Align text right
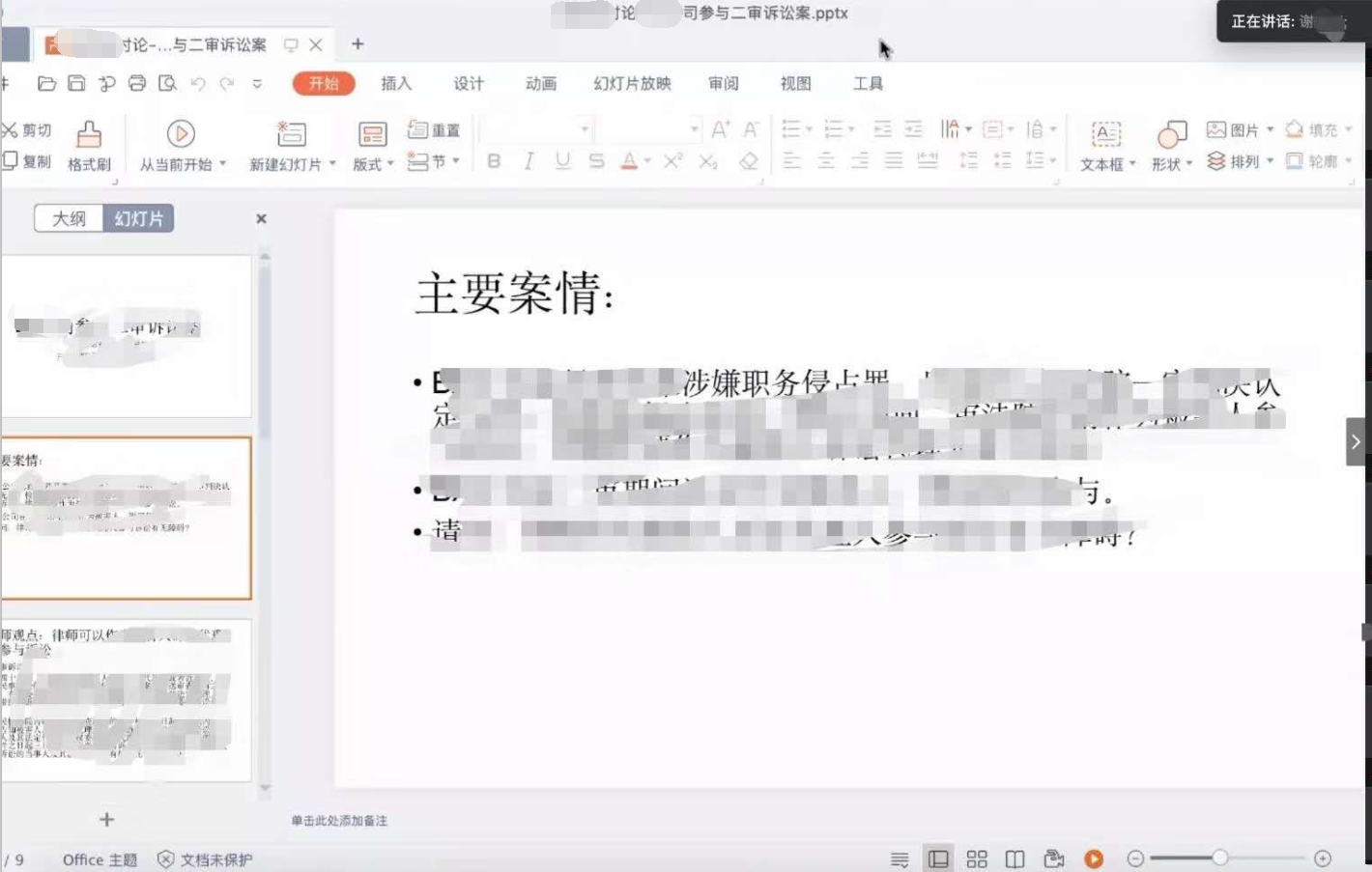The height and width of the screenshot is (872, 1372). 860,161
